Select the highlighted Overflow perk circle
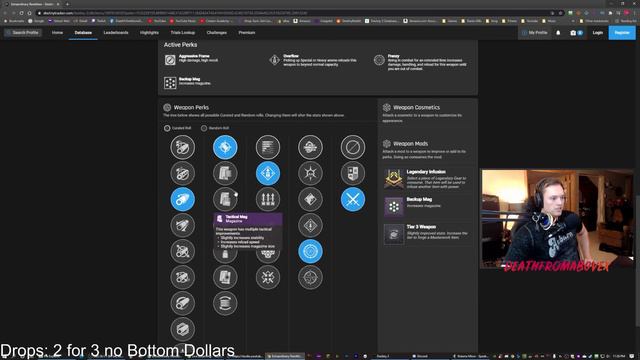This screenshot has width=640, height=360. point(268,173)
